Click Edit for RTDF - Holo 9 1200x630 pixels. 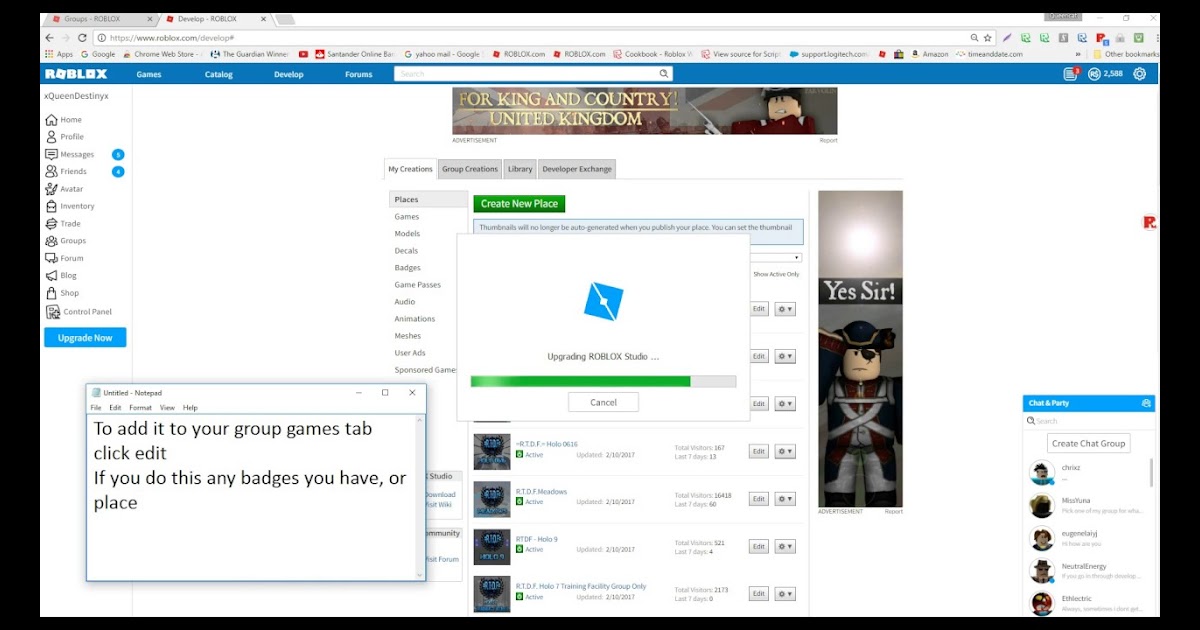click(759, 547)
